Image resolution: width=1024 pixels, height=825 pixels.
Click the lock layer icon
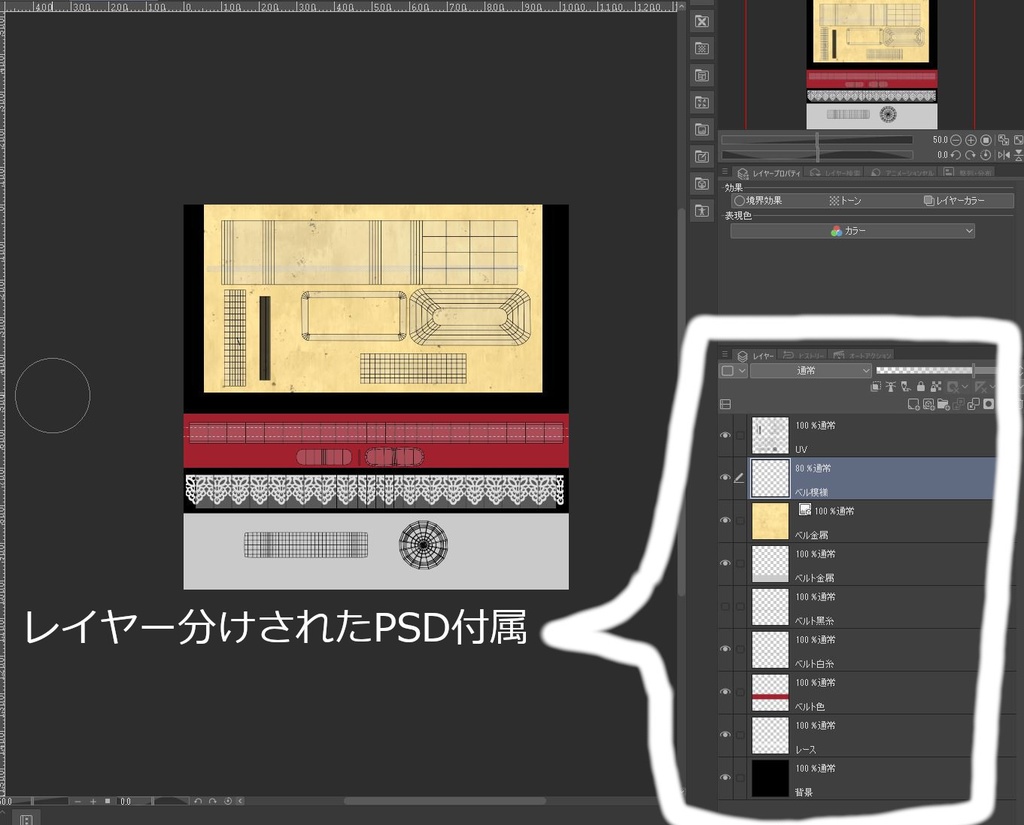[920, 387]
